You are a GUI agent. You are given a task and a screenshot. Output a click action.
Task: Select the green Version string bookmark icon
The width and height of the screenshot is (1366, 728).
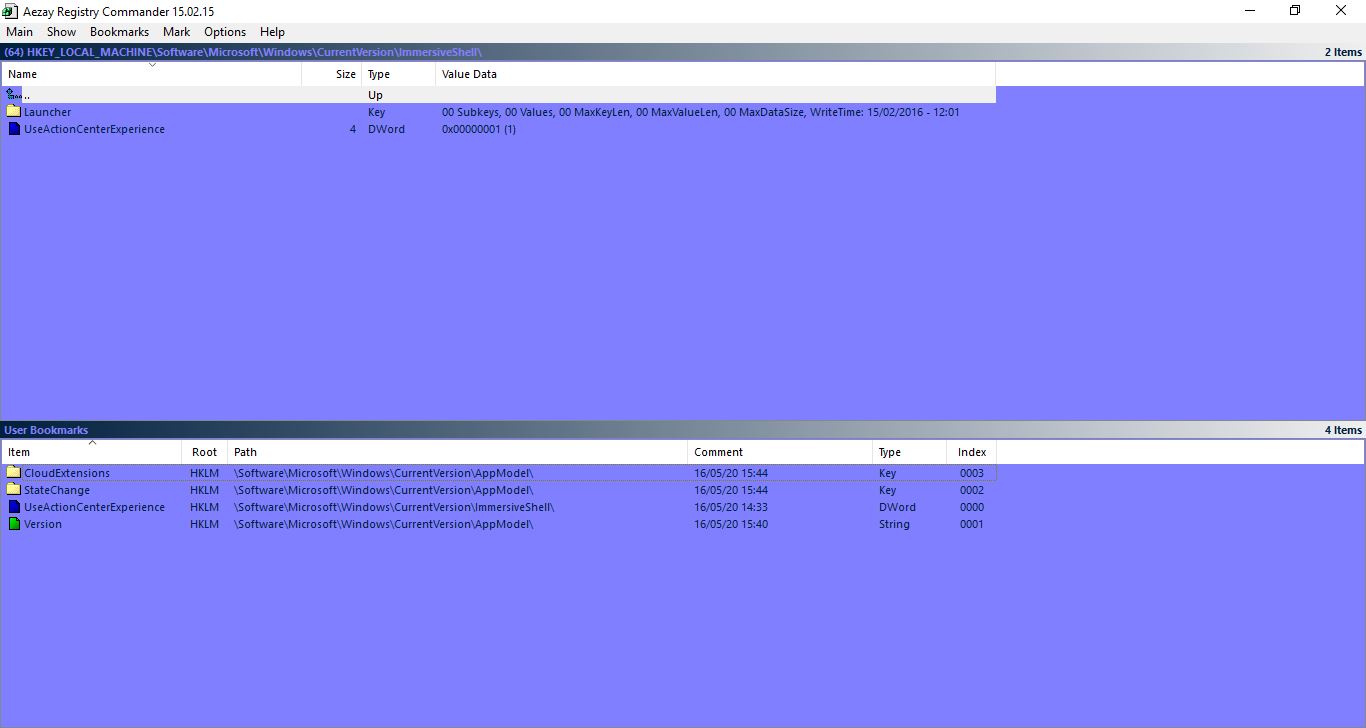(12, 523)
